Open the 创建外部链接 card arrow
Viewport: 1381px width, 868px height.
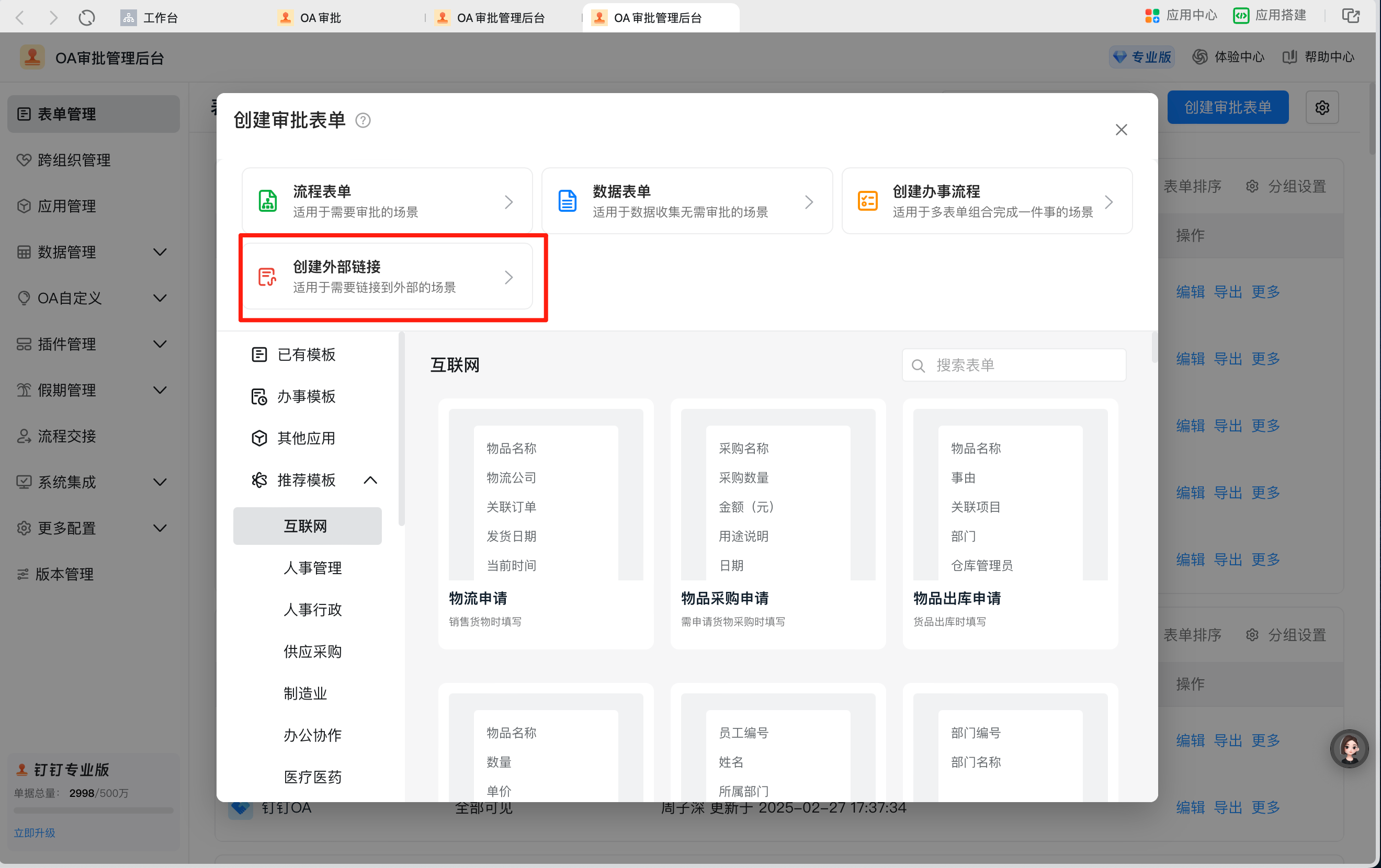click(x=508, y=278)
